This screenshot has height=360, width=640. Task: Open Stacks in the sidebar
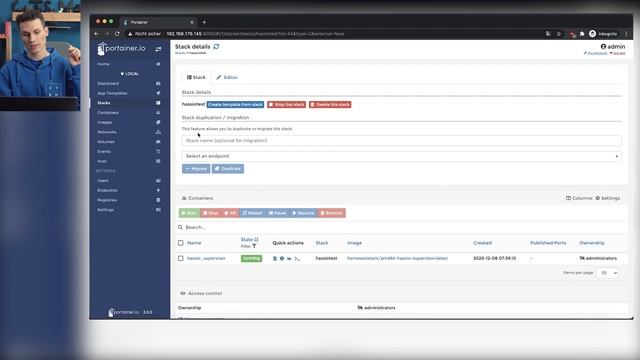(104, 103)
